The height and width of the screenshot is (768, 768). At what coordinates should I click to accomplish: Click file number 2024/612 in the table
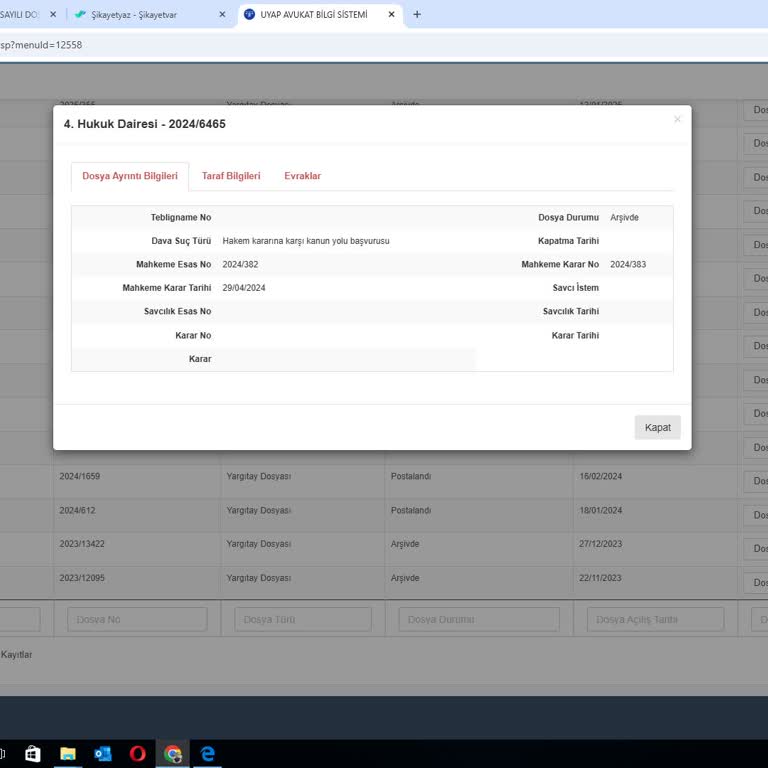pos(77,510)
